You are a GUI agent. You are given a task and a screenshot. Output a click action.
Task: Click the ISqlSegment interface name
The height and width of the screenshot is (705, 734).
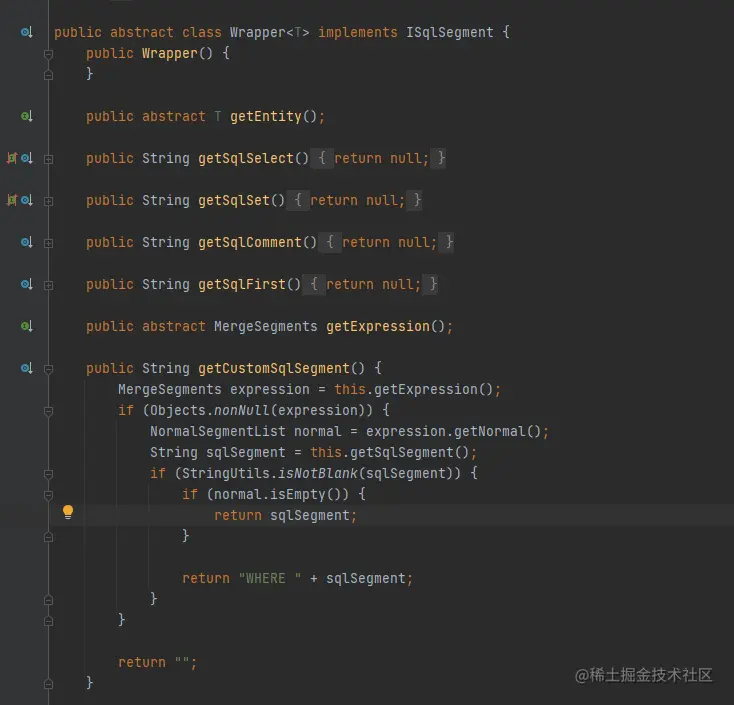pyautogui.click(x=449, y=32)
